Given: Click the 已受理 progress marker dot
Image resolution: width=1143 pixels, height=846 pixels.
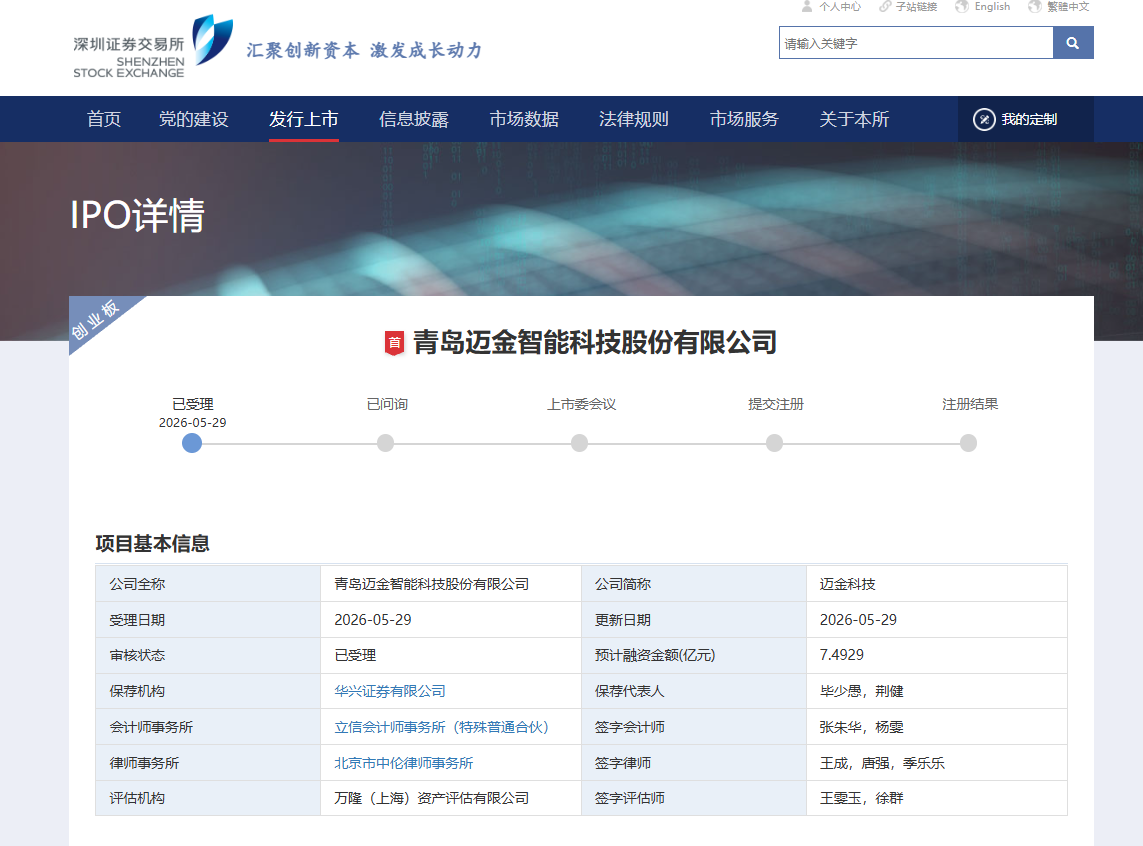Looking at the screenshot, I should pos(192,443).
